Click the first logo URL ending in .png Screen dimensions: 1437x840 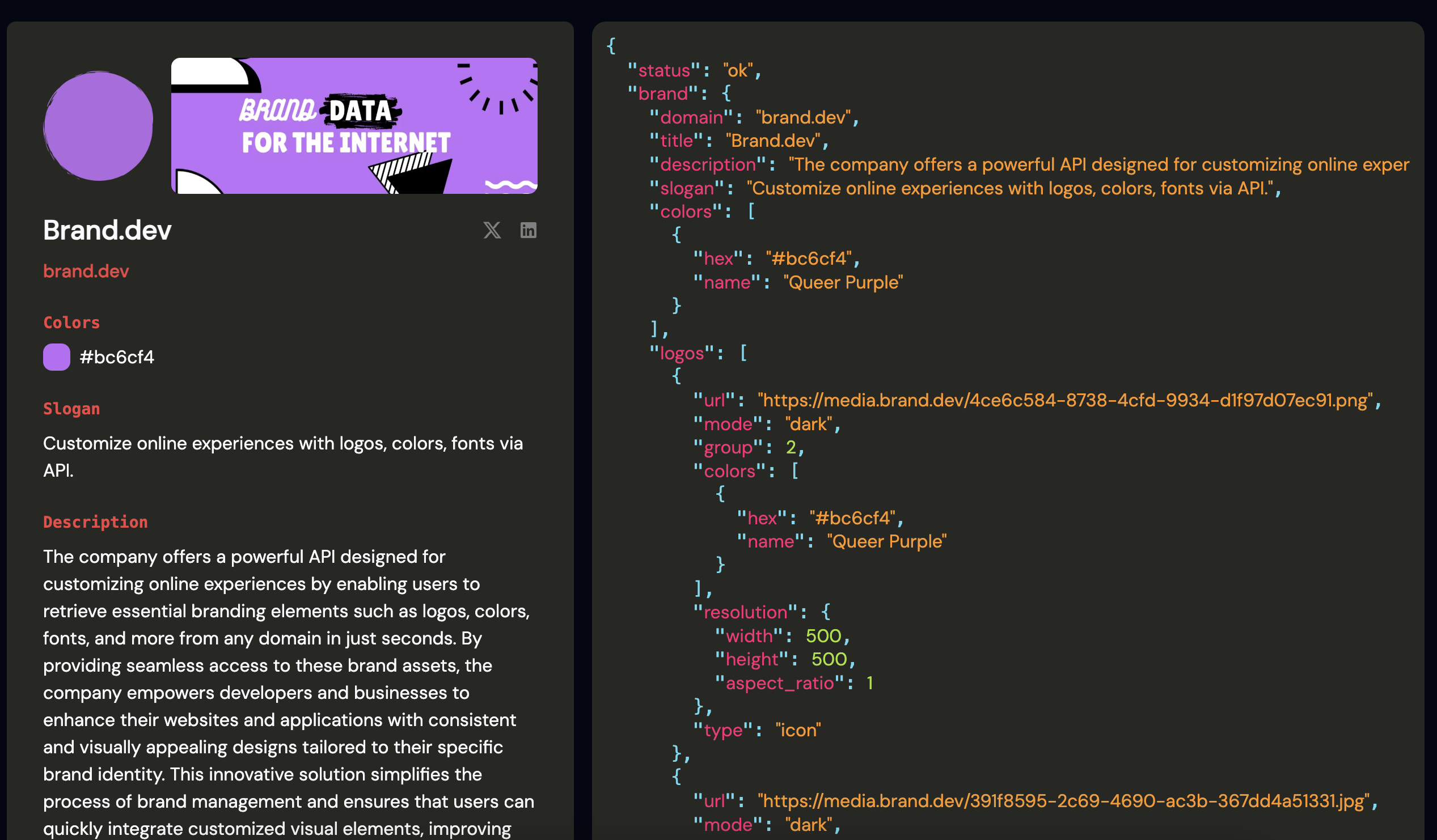1065,401
